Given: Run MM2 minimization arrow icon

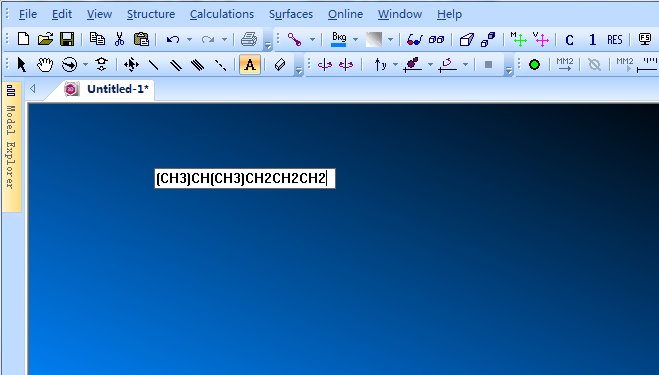Looking at the screenshot, I should coord(564,64).
